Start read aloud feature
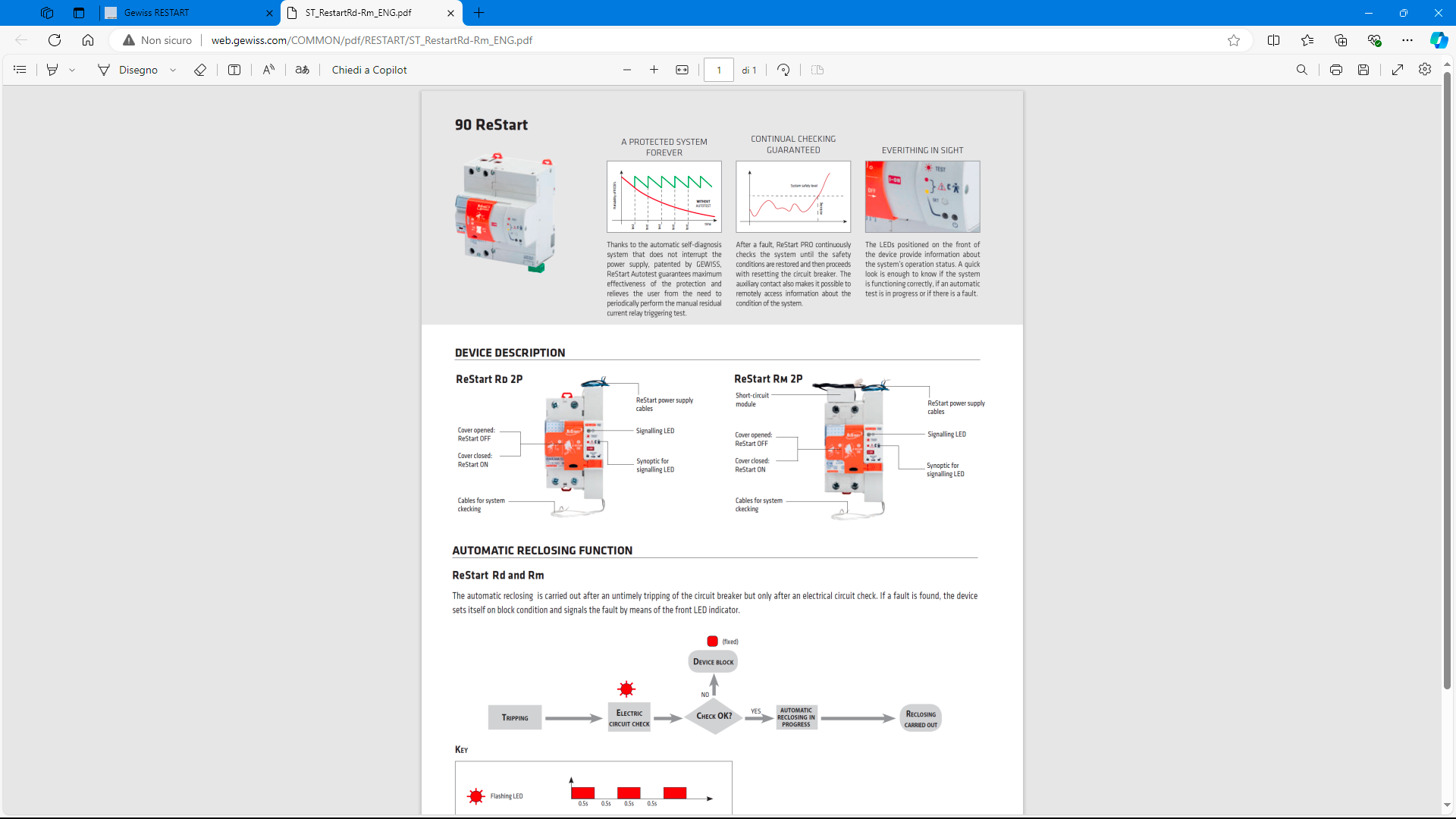 (268, 70)
